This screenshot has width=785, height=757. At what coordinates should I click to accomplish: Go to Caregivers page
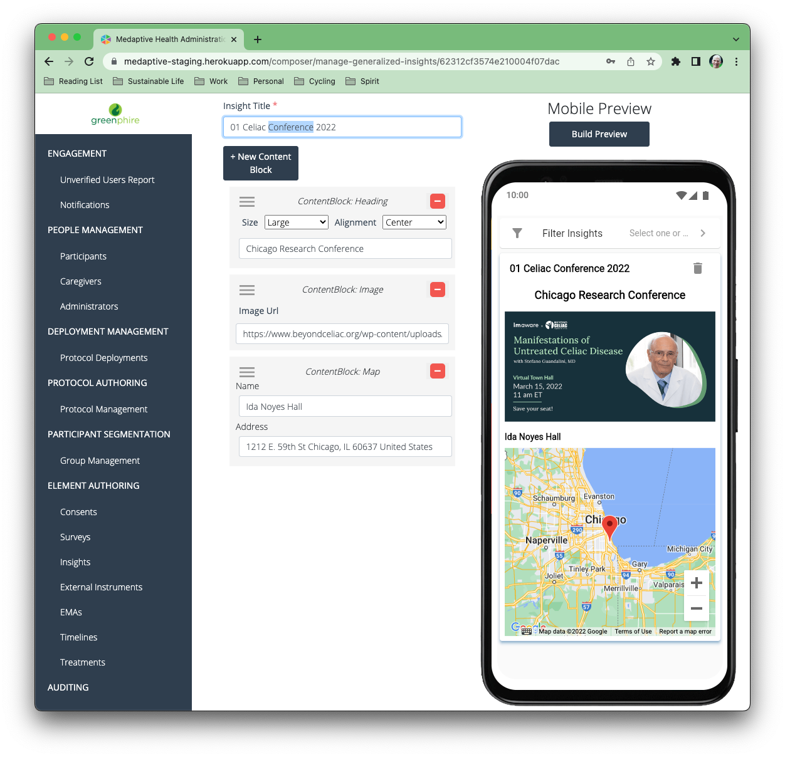pos(81,281)
